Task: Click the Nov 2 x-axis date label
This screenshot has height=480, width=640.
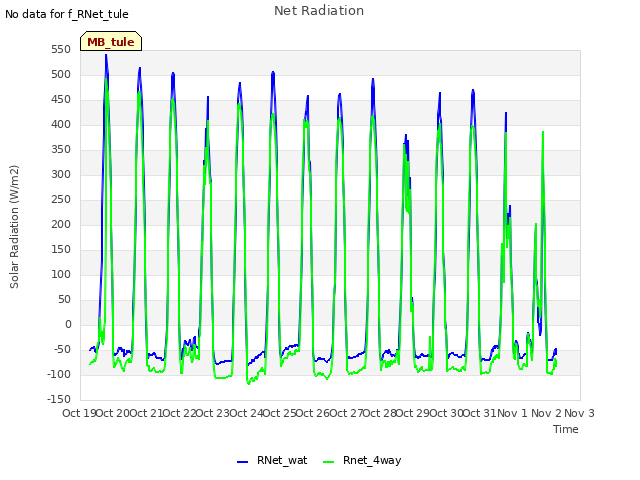Action: (x=546, y=413)
